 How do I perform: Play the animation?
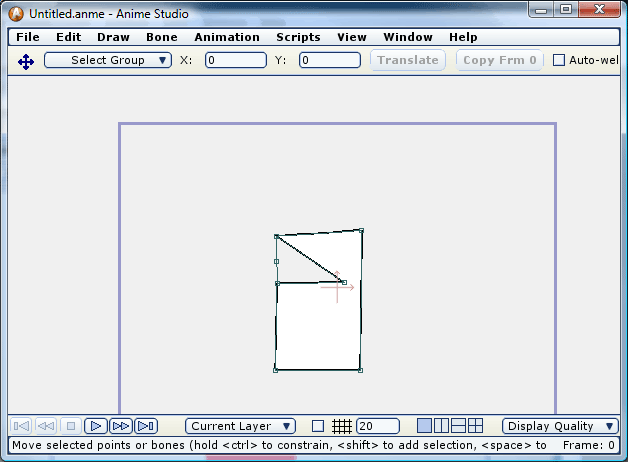[96, 426]
